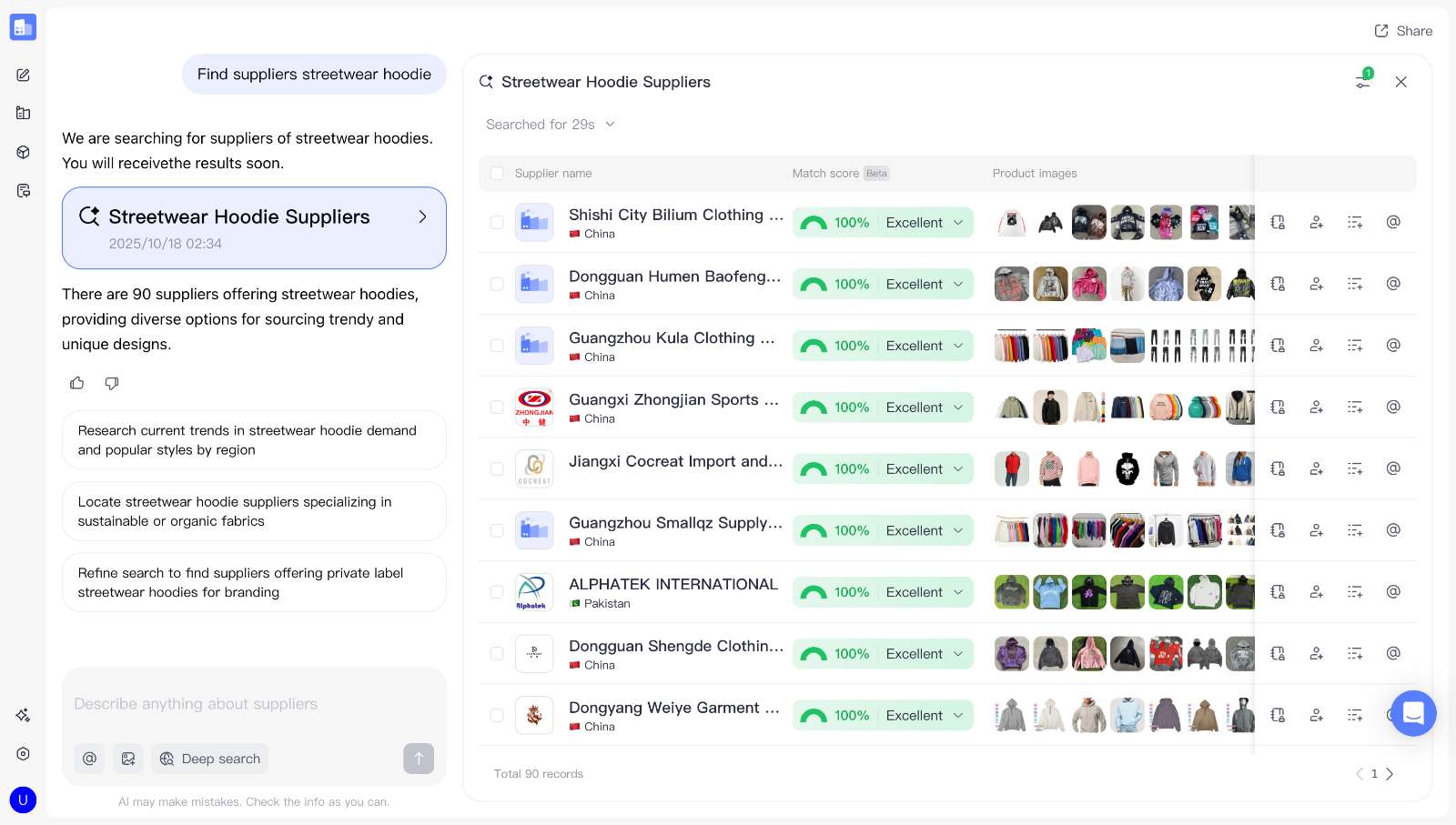Image resolution: width=1456 pixels, height=825 pixels.
Task: Expand the 'Searched for 29s' details
Action: (551, 125)
